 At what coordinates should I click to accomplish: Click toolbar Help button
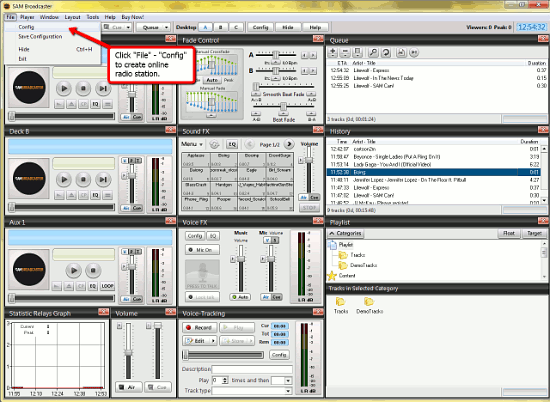click(x=315, y=27)
